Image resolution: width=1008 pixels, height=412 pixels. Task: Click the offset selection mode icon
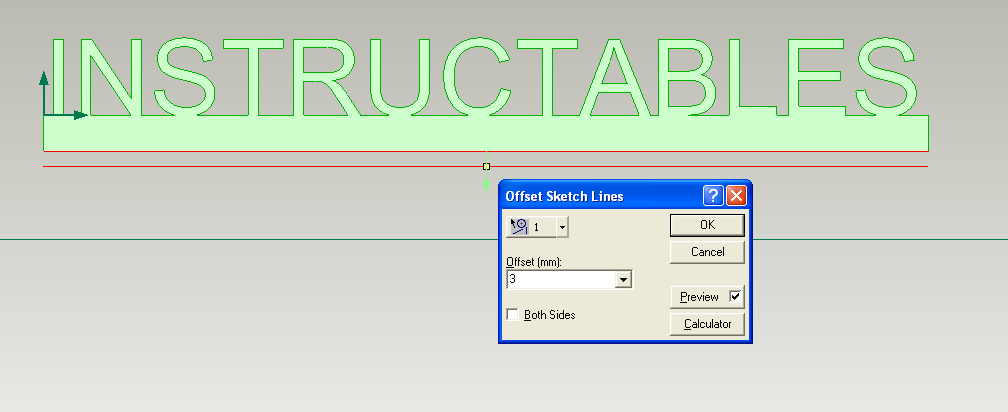519,227
